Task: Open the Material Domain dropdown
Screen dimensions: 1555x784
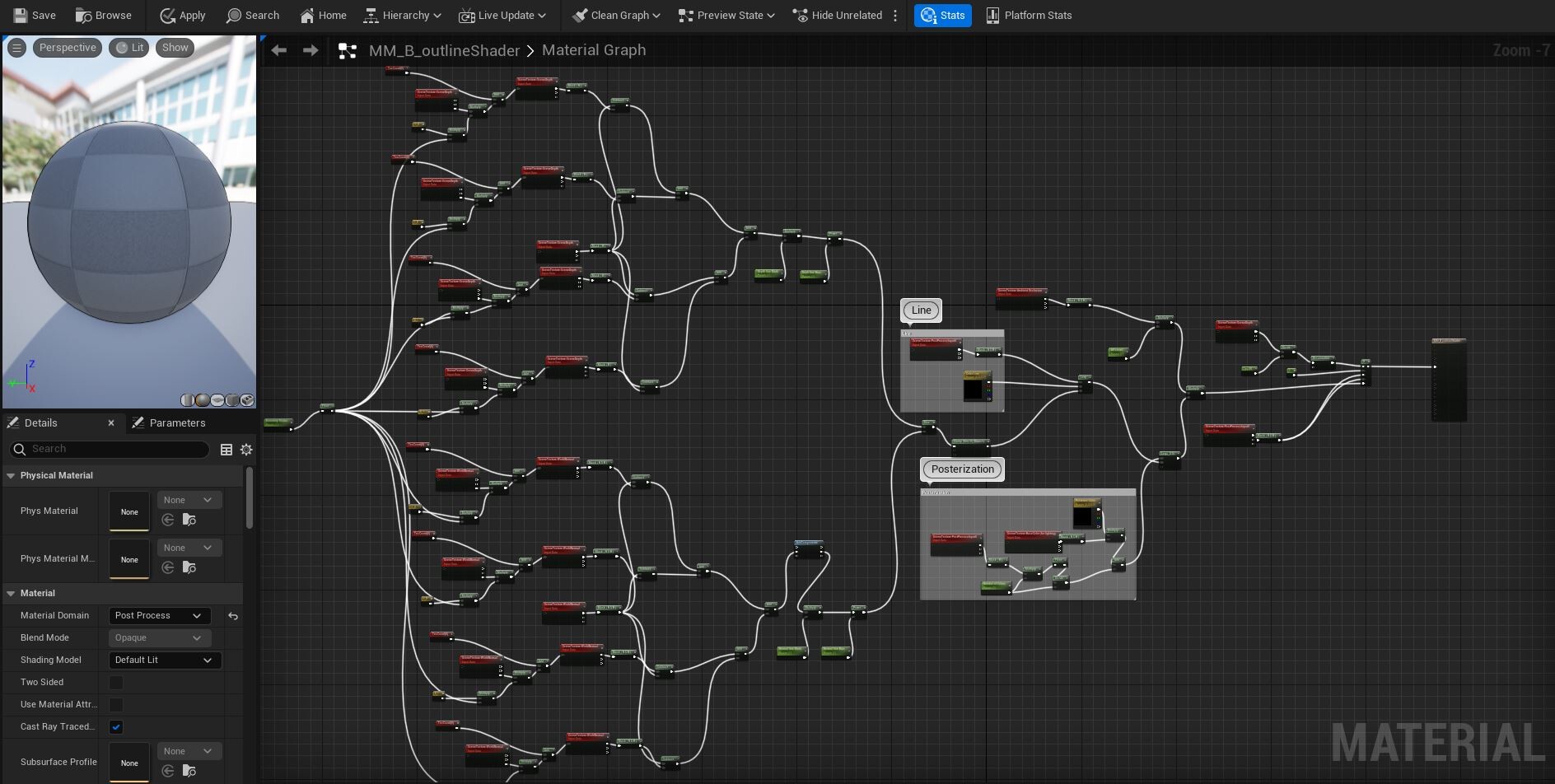Action: click(x=160, y=615)
